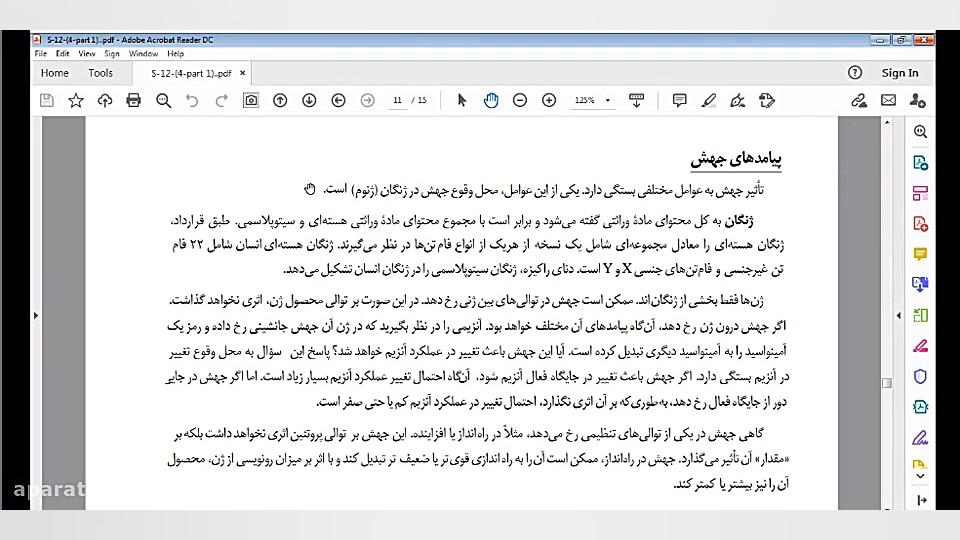960x540 pixels.
Task: Open Comment tool in the right pane
Action: coord(920,253)
